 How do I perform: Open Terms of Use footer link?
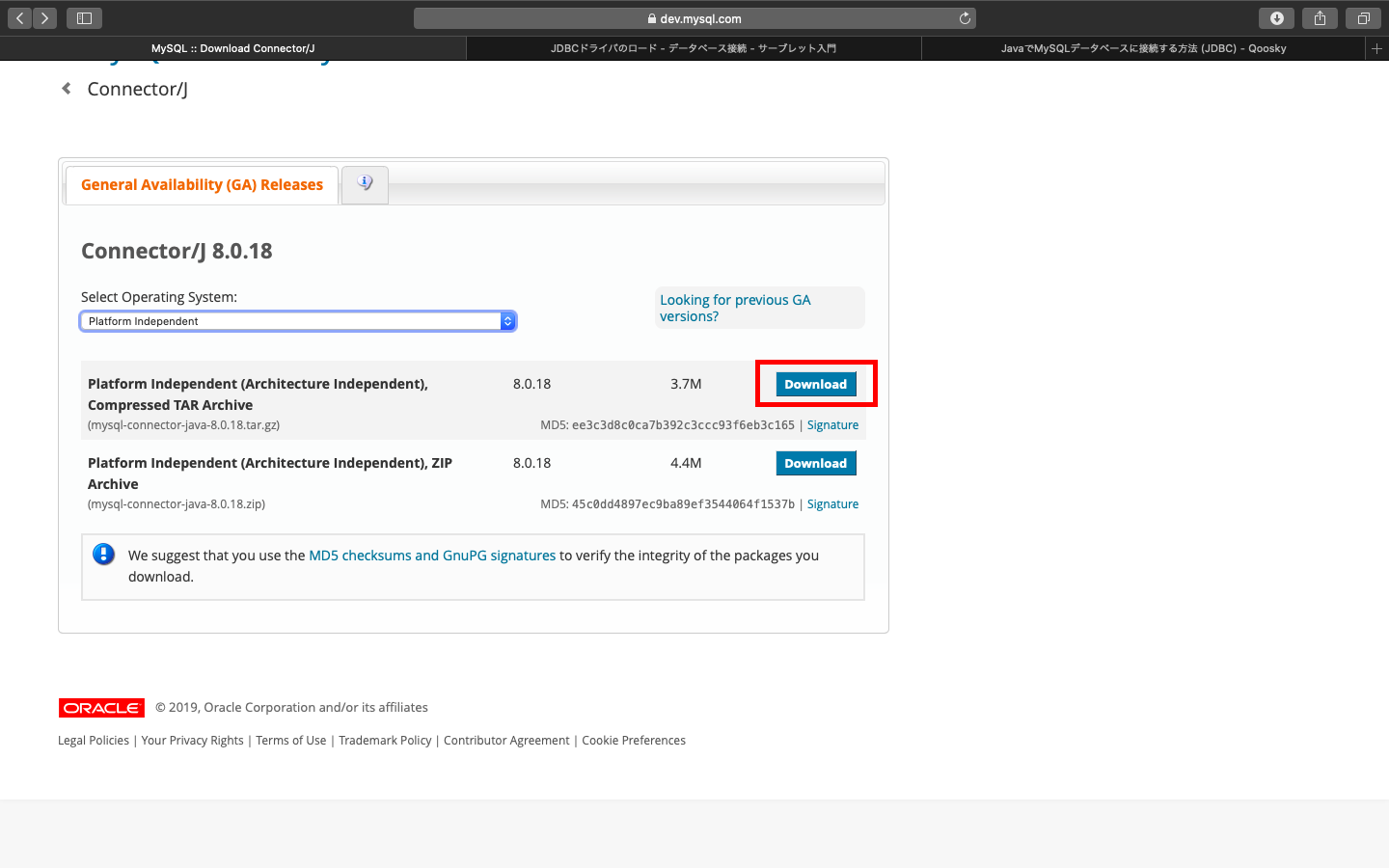pyautogui.click(x=291, y=741)
